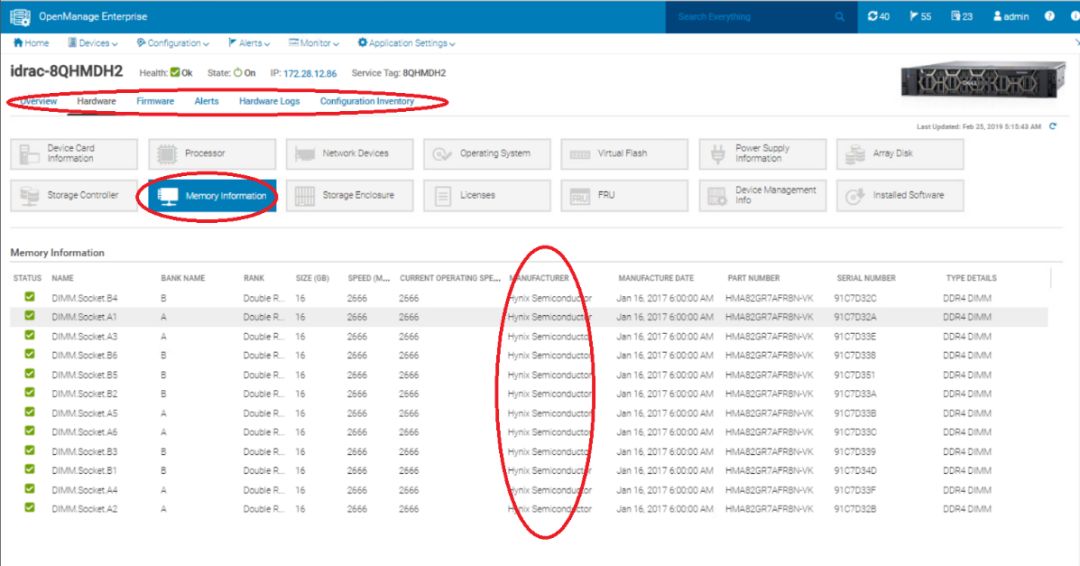
Task: Click status check icon for DIMM.Socket.B4
Action: pyautogui.click(x=30, y=297)
